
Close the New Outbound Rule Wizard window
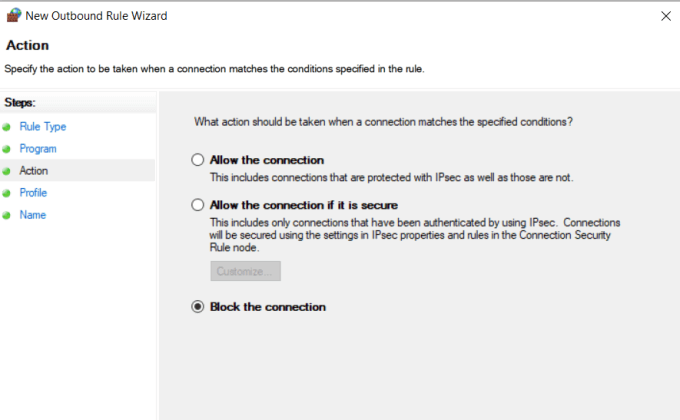point(666,16)
